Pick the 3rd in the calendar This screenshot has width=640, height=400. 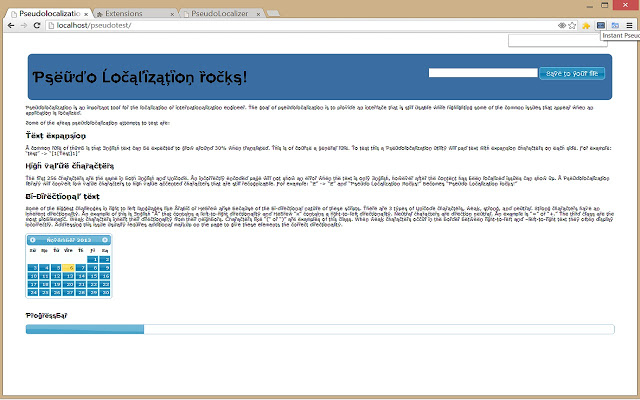[33, 267]
